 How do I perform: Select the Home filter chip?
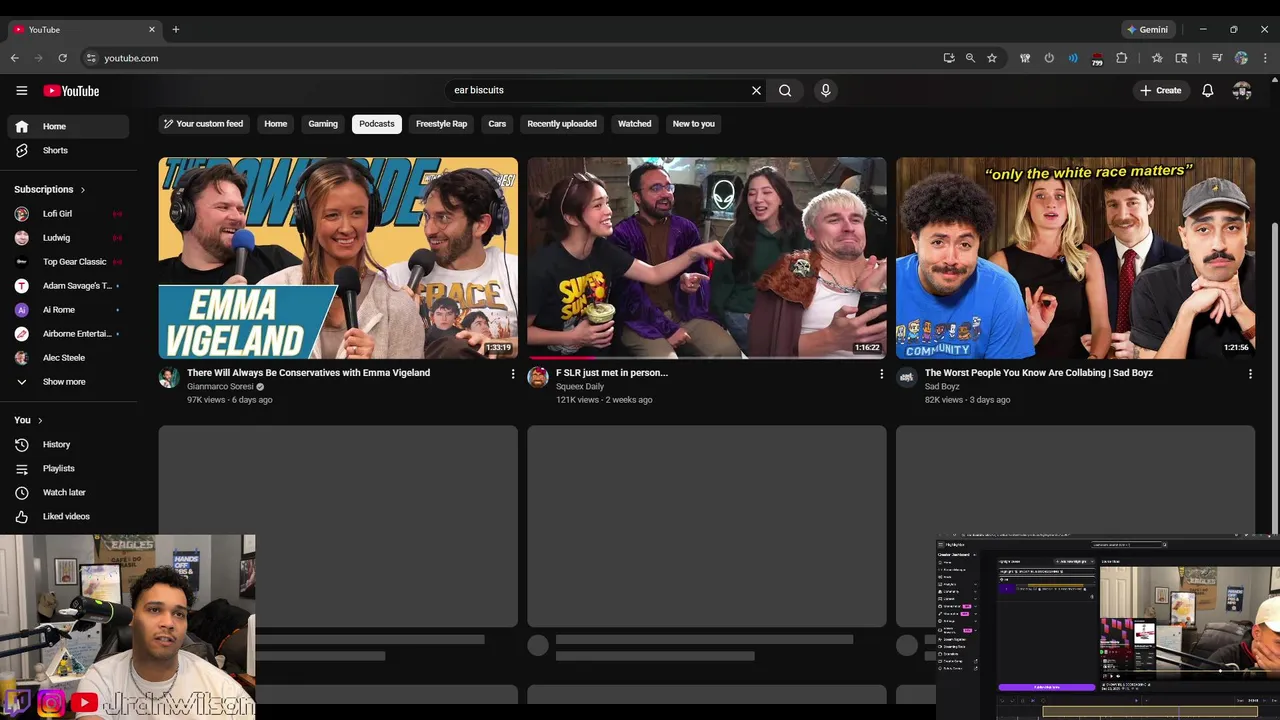(x=276, y=124)
